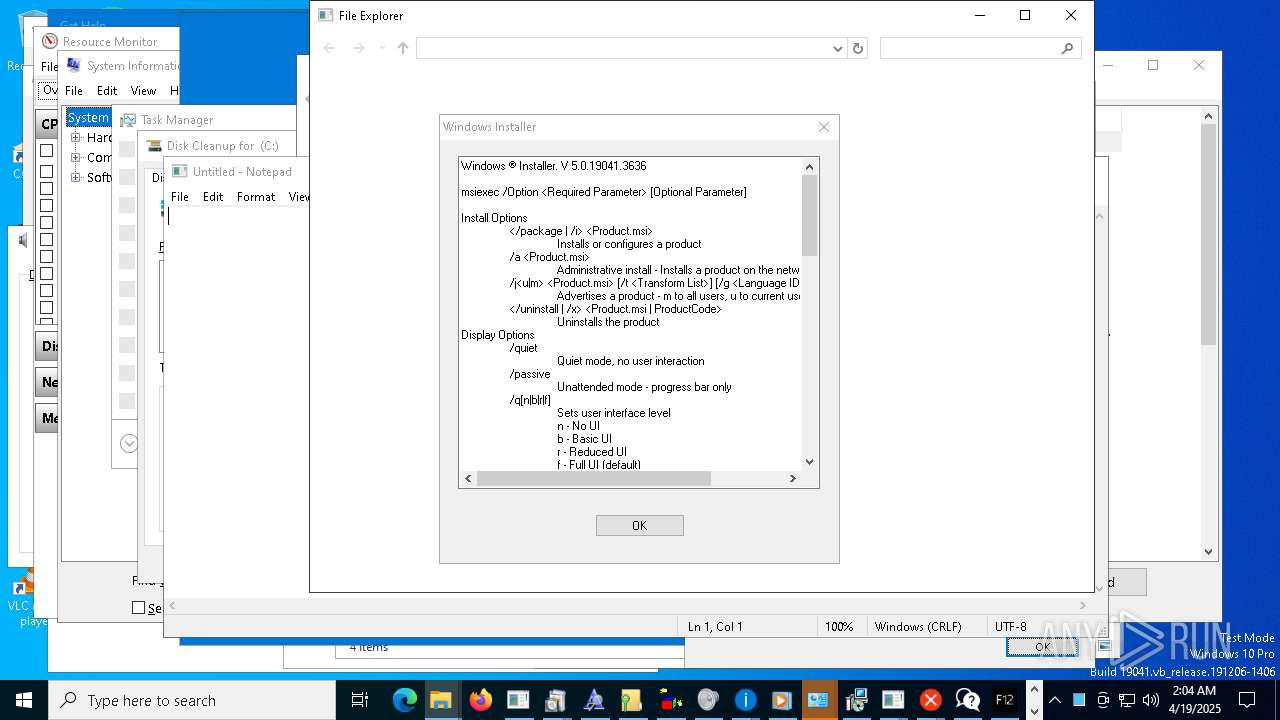Click the orange media player taskbar icon
The height and width of the screenshot is (720, 1280).
[x=782, y=700]
